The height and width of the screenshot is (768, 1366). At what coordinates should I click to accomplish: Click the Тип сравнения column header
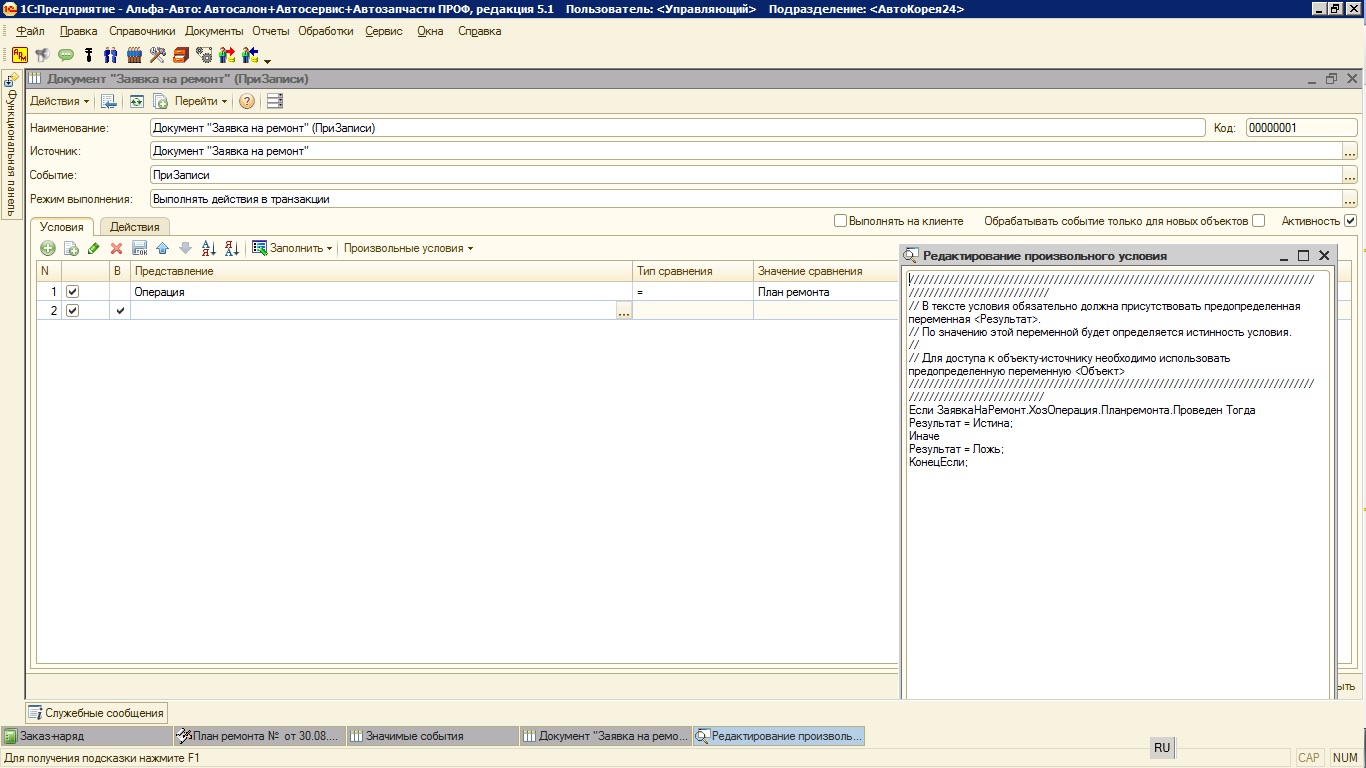693,271
